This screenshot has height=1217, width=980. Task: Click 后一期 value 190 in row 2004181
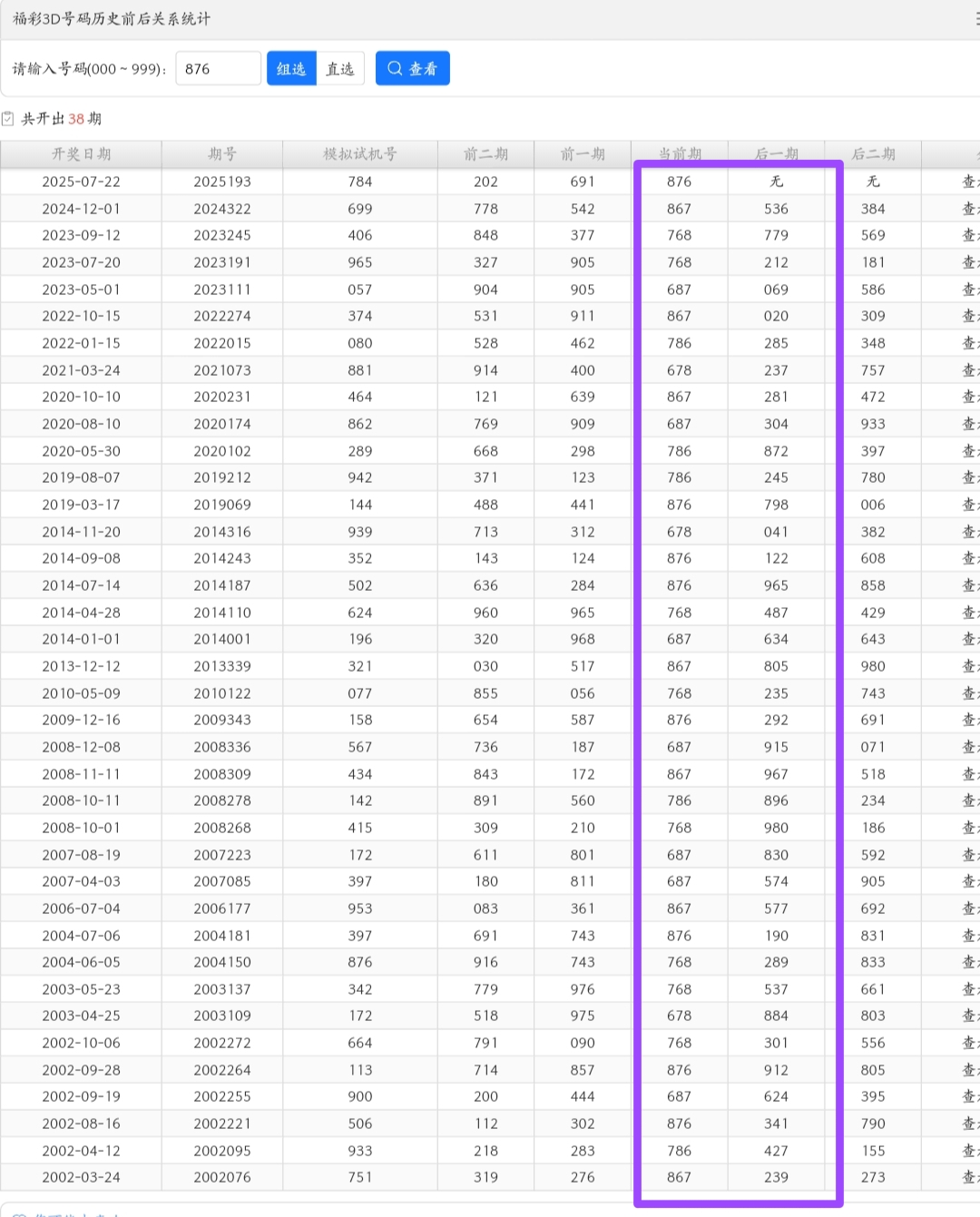(776, 936)
